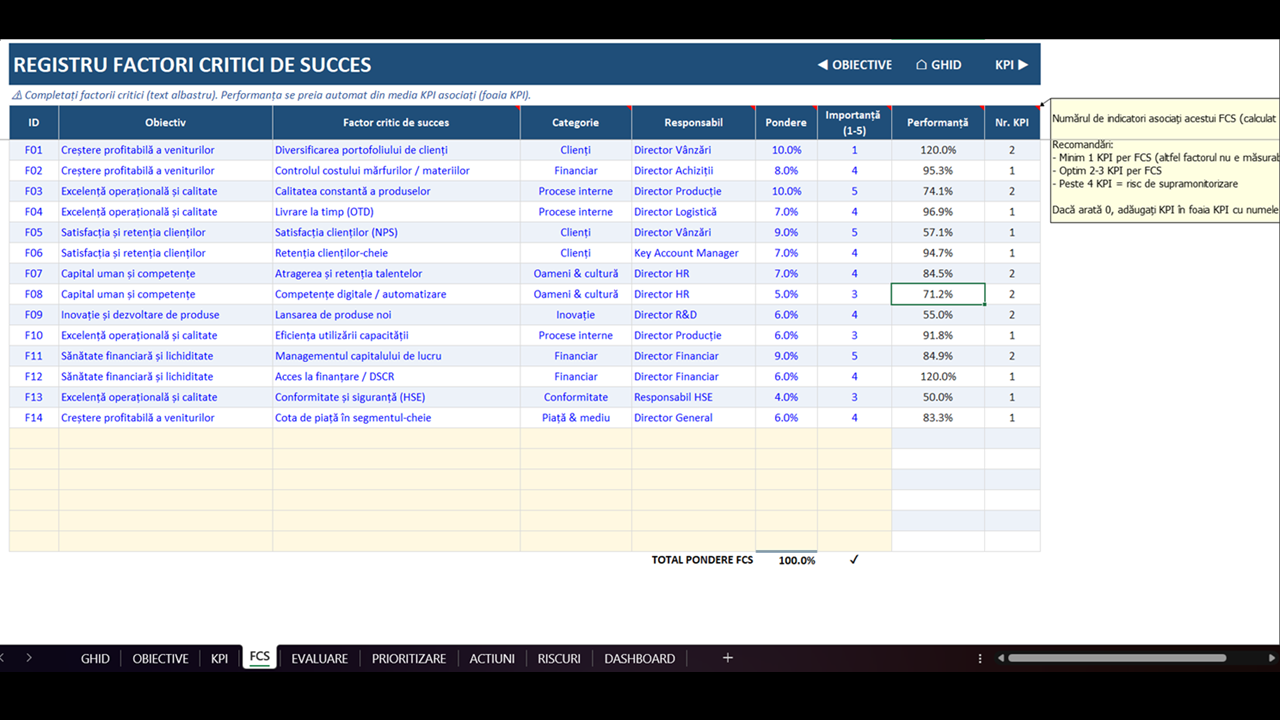
Task: Select cell Retenția clienților-cheie
Action: coord(396,253)
